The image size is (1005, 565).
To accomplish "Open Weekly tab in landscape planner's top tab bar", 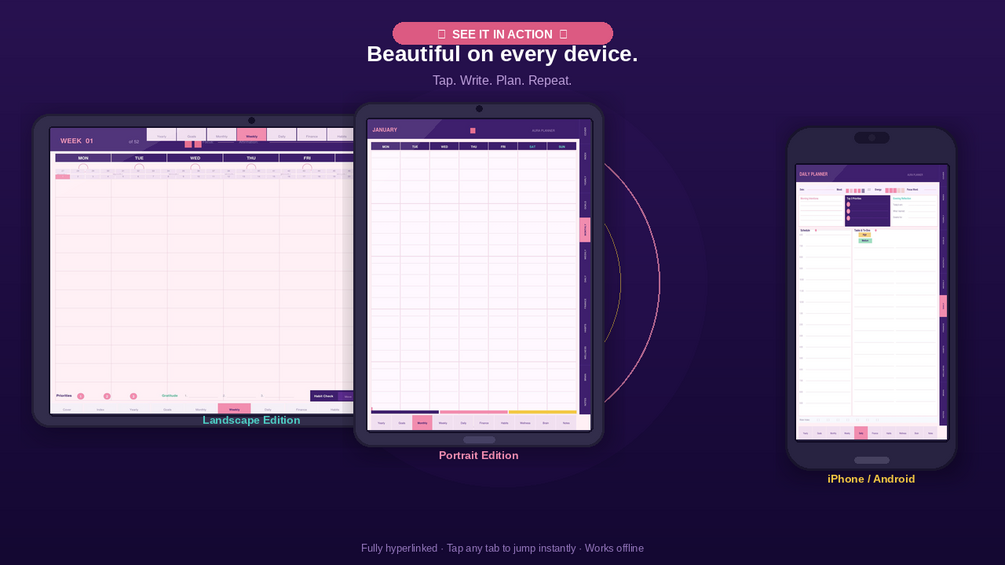I will 251,135.
